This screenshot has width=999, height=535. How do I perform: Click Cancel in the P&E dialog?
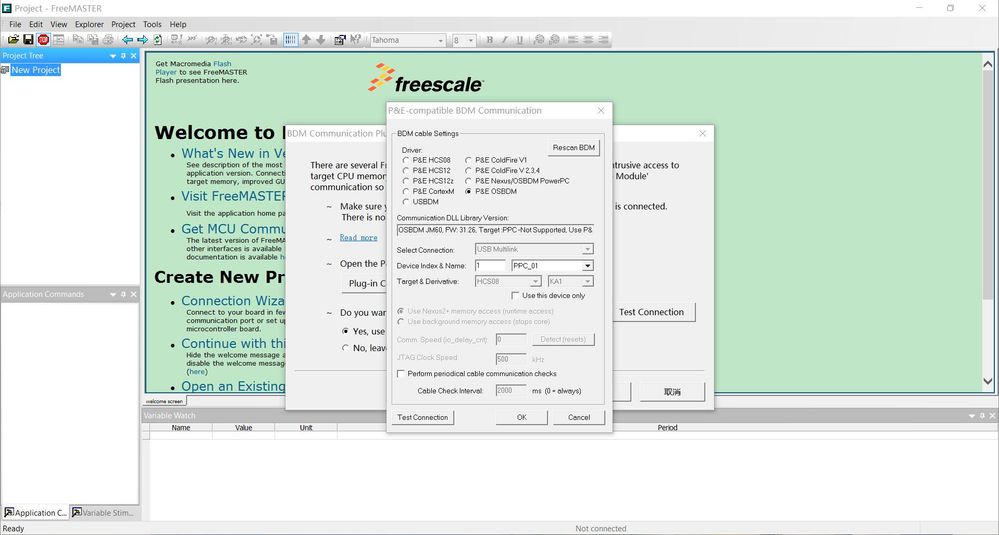(x=579, y=417)
